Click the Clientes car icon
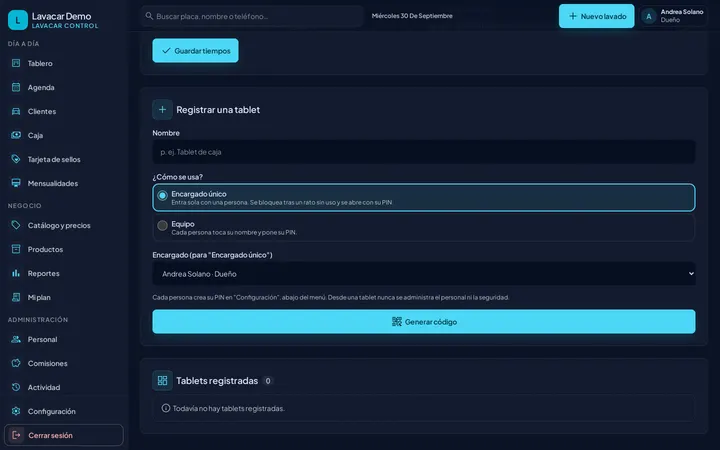720x450 pixels. [16, 111]
